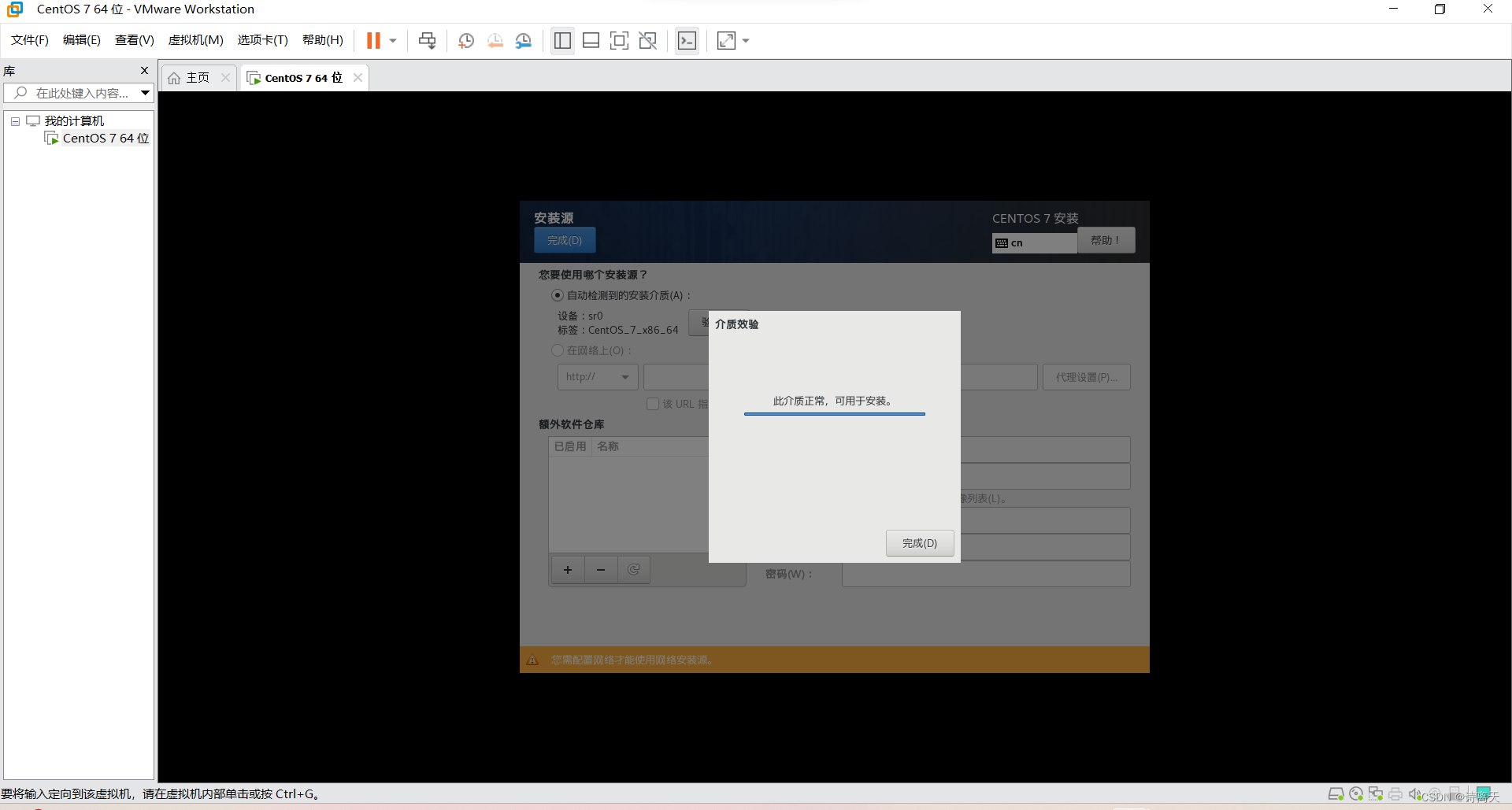This screenshot has width=1512, height=810.
Task: Send Ctrl+Alt+Del to the virtual machine
Action: [x=427, y=41]
